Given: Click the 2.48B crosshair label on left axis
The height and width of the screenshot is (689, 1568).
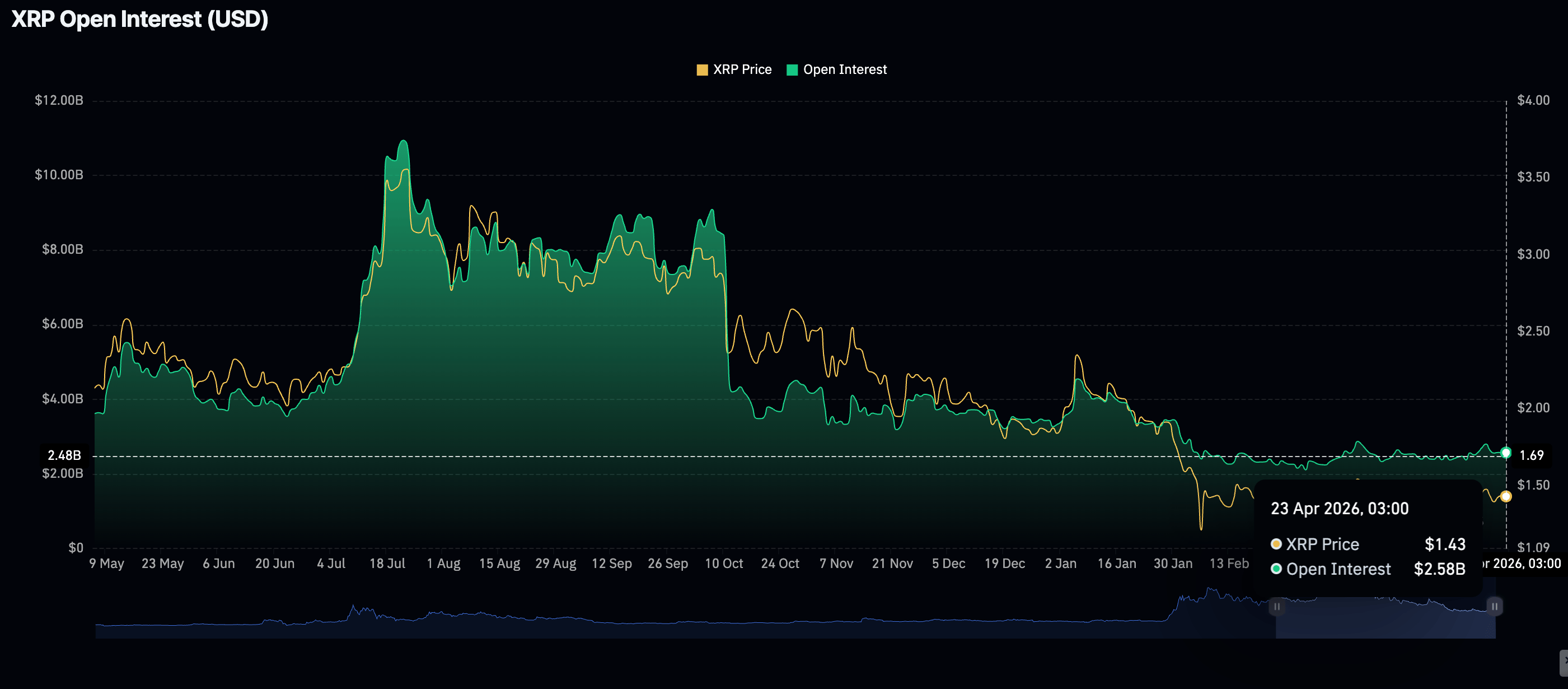Looking at the screenshot, I should [64, 455].
